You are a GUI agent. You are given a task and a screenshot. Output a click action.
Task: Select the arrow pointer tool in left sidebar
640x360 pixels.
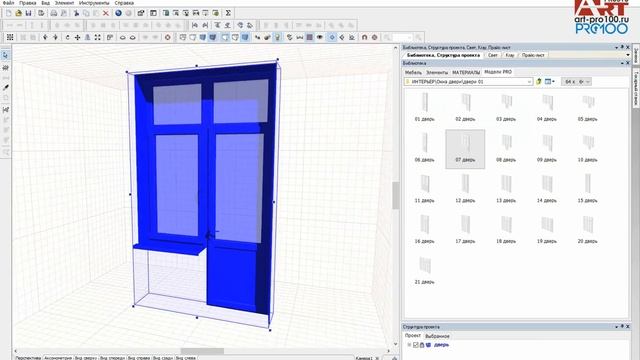point(5,55)
